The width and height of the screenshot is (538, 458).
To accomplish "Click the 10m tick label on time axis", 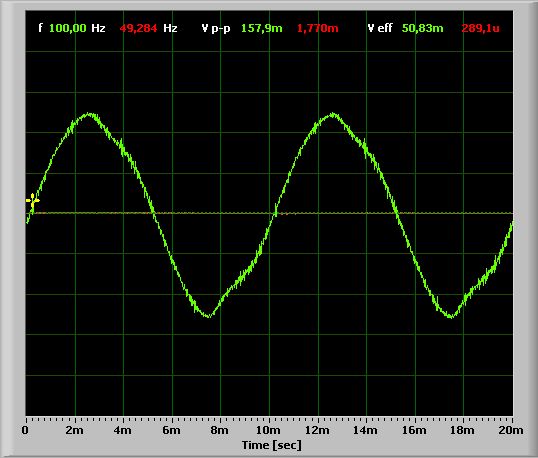I will (268, 430).
